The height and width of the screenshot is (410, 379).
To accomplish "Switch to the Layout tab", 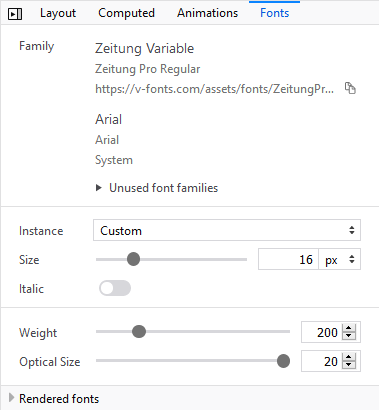I will (58, 13).
